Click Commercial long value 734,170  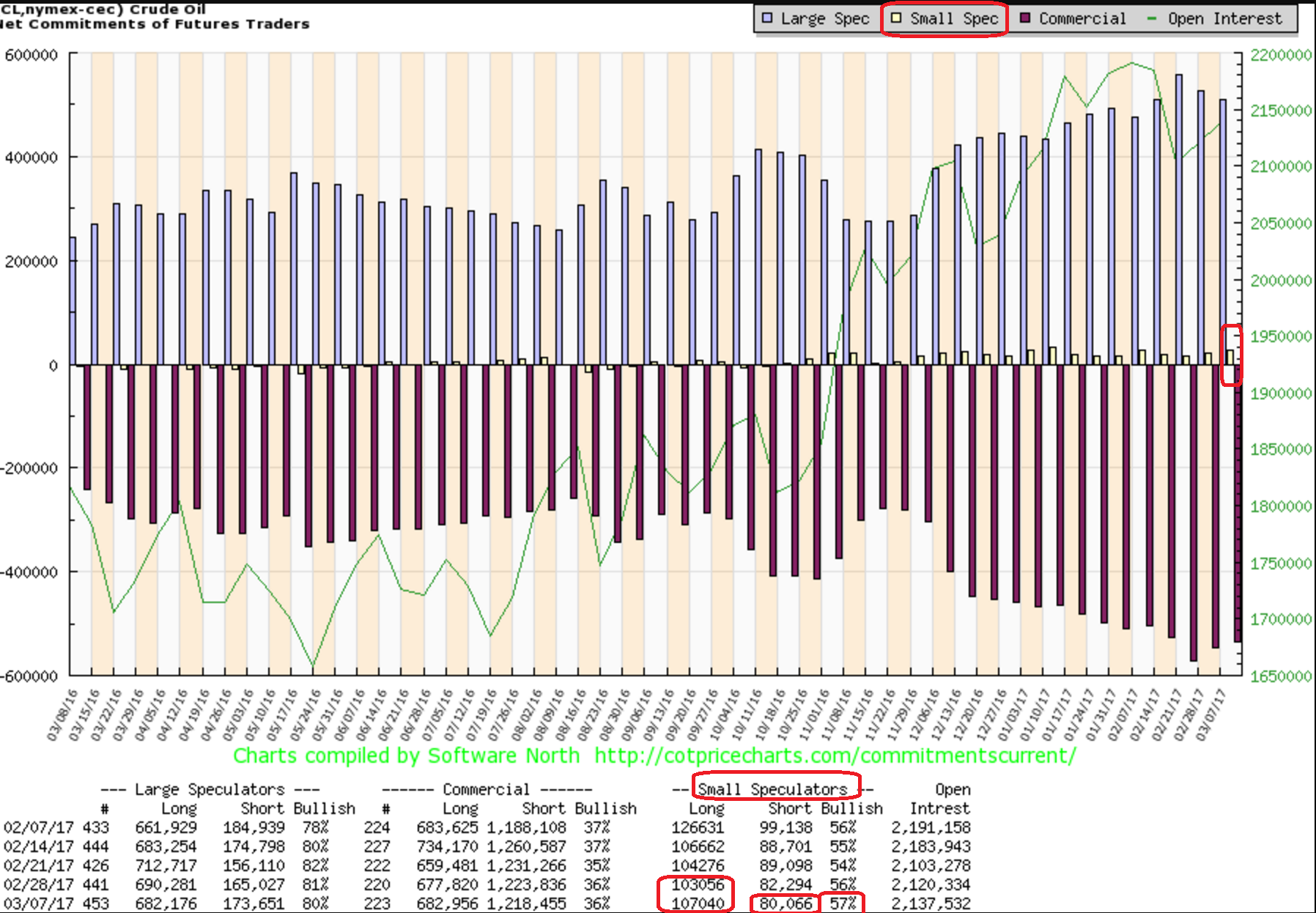pos(448,846)
